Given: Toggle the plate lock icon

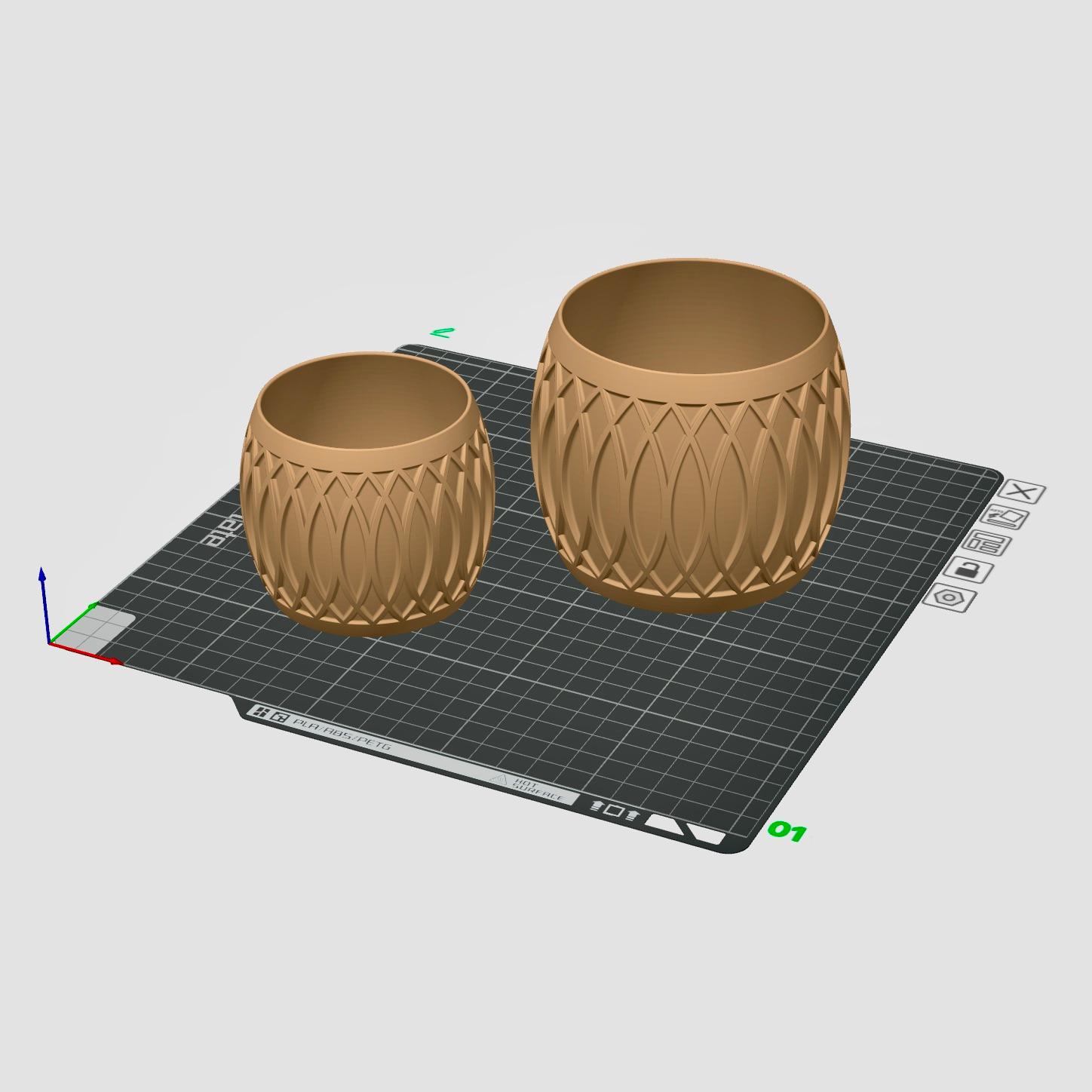Looking at the screenshot, I should click(x=970, y=570).
